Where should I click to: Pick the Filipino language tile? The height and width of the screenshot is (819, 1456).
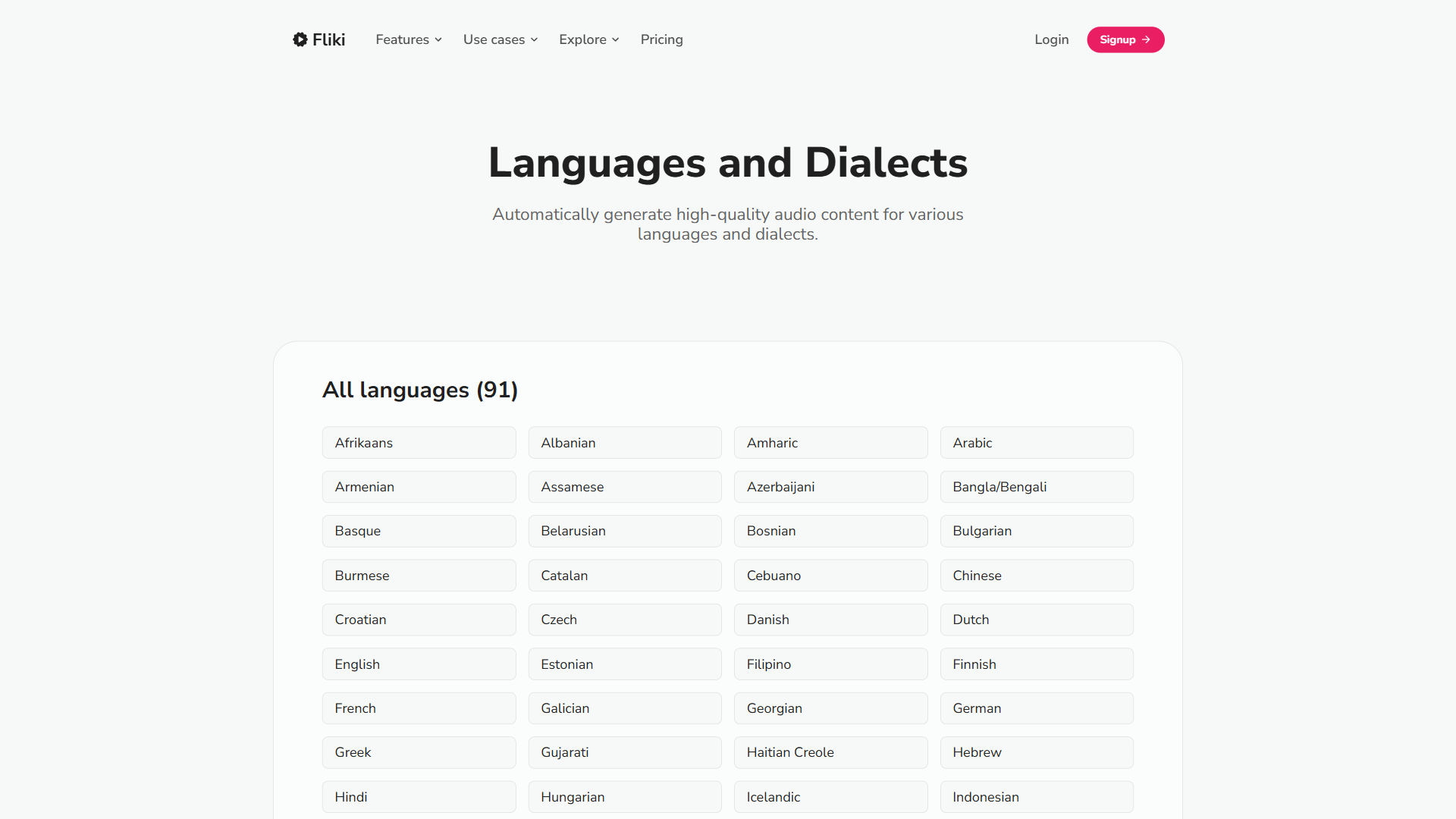pyautogui.click(x=831, y=664)
